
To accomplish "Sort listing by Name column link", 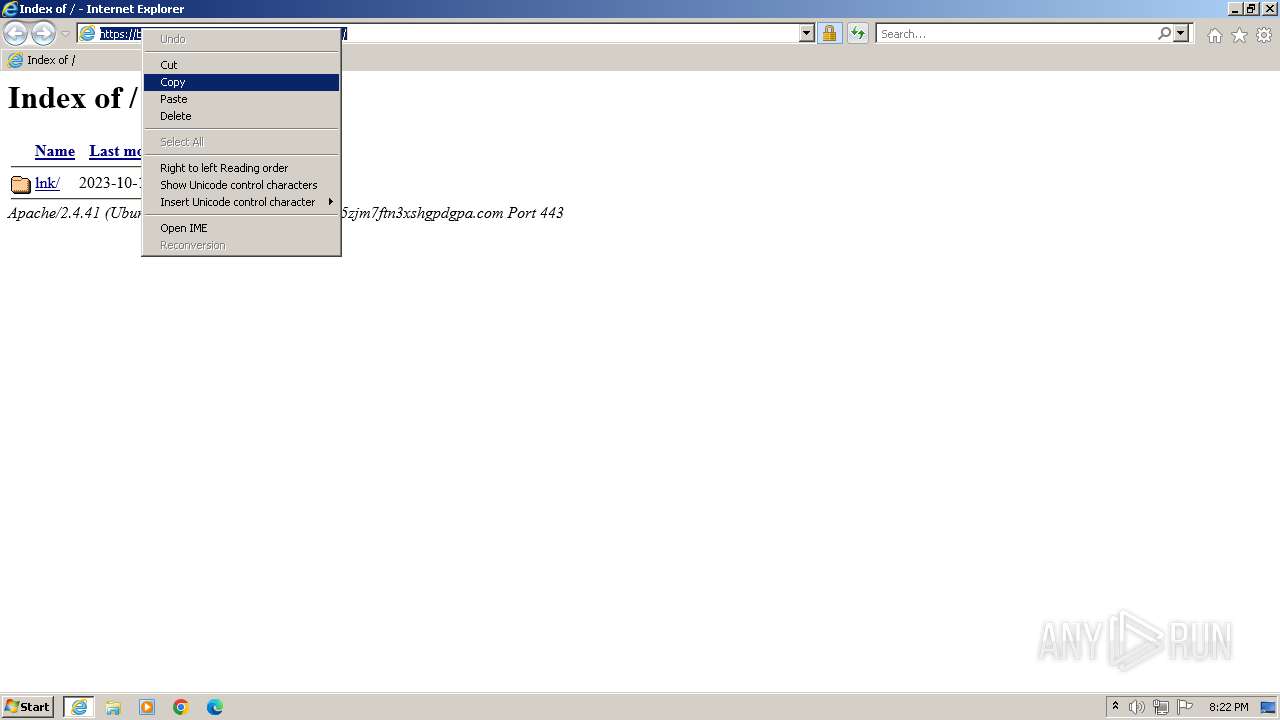I will 55,151.
